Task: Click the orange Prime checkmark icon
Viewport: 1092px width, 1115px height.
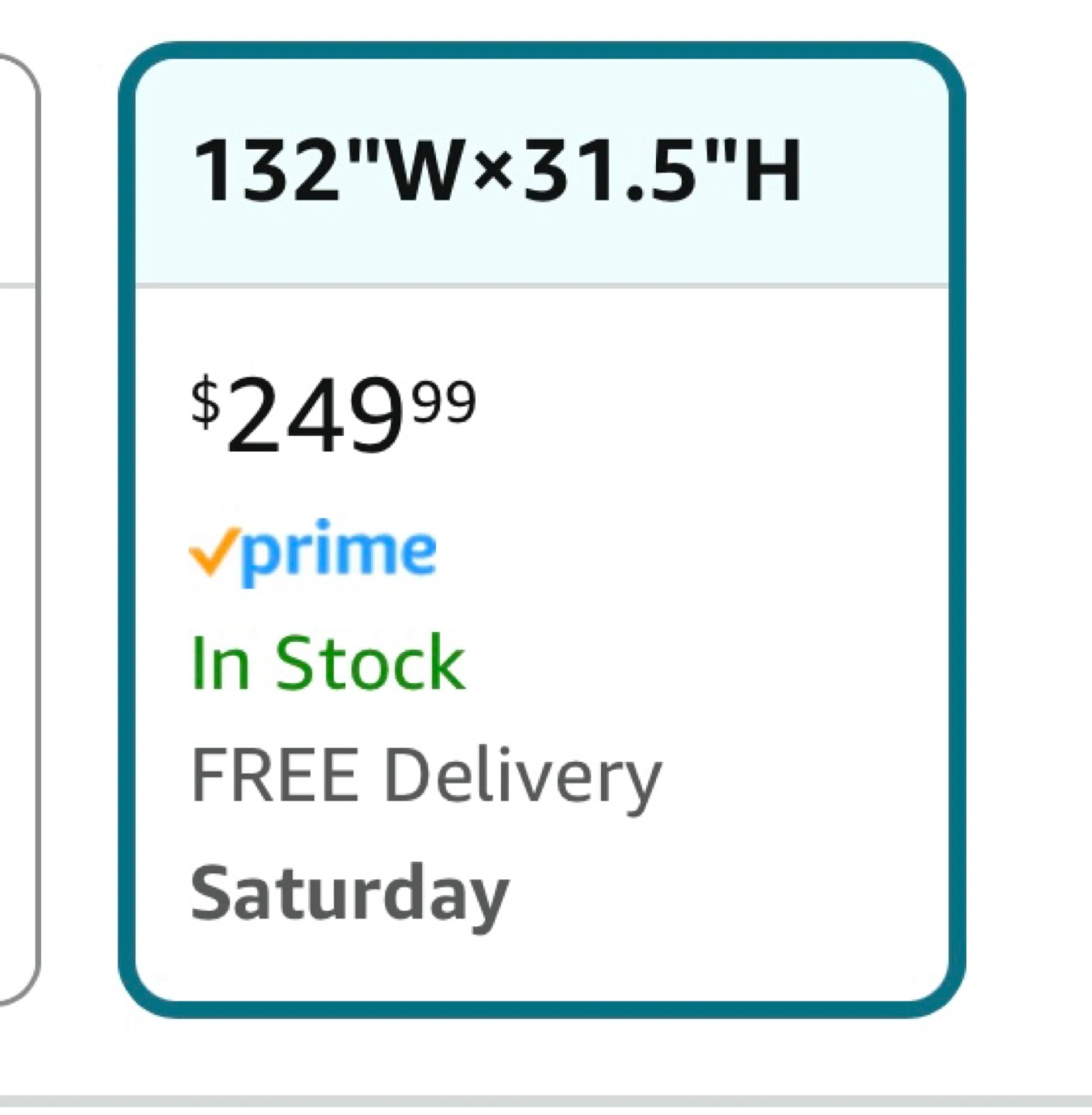Action: tap(210, 551)
